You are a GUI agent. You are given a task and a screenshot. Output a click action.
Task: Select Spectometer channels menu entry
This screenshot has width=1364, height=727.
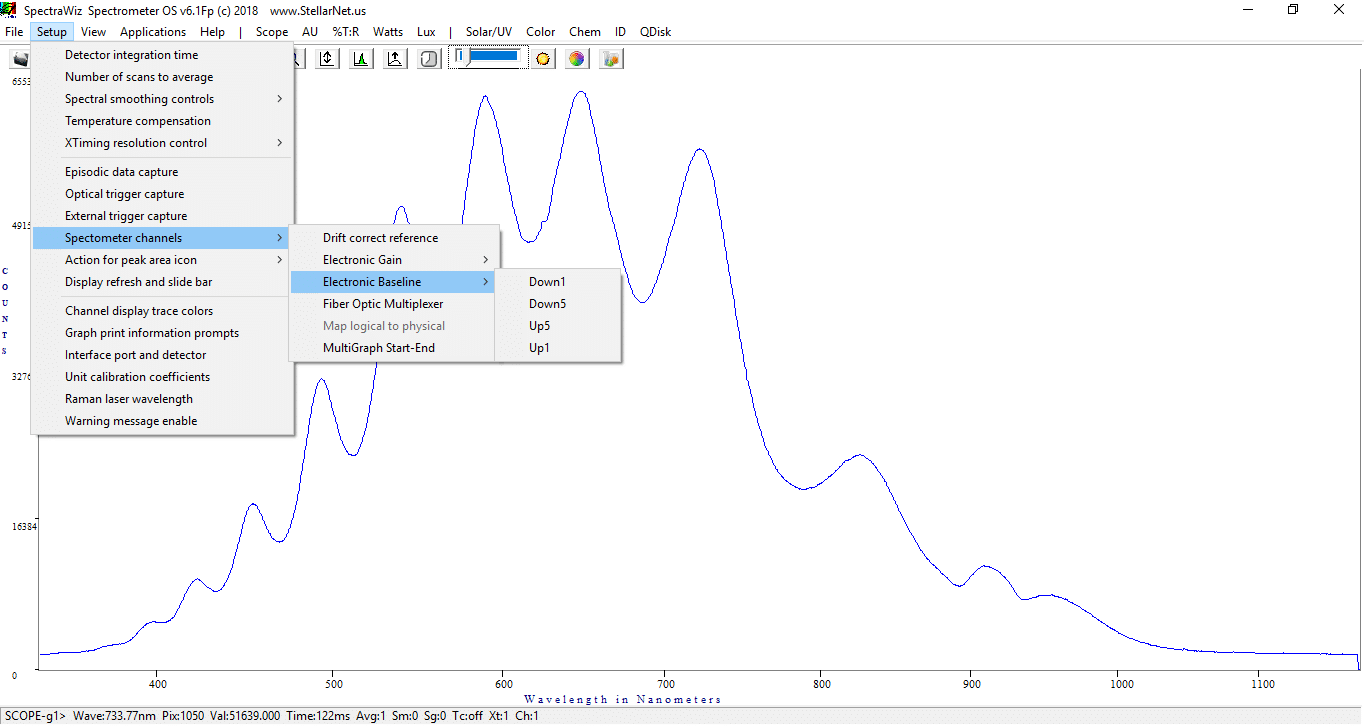[162, 238]
